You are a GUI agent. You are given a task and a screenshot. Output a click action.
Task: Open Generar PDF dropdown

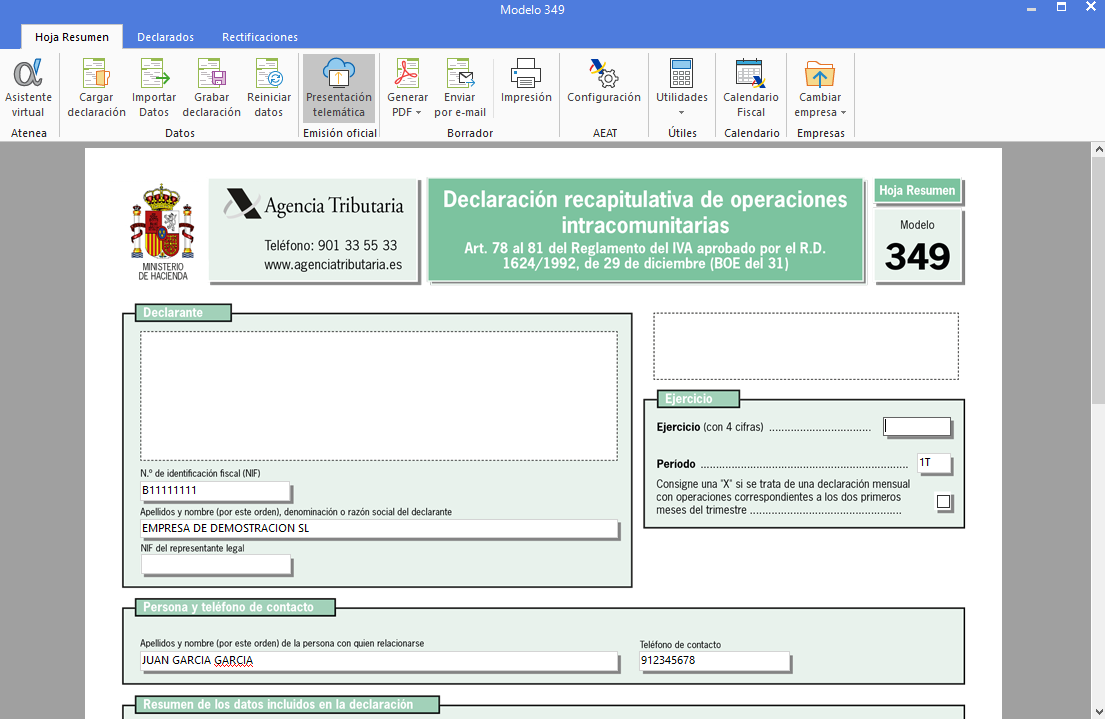pyautogui.click(x=407, y=87)
